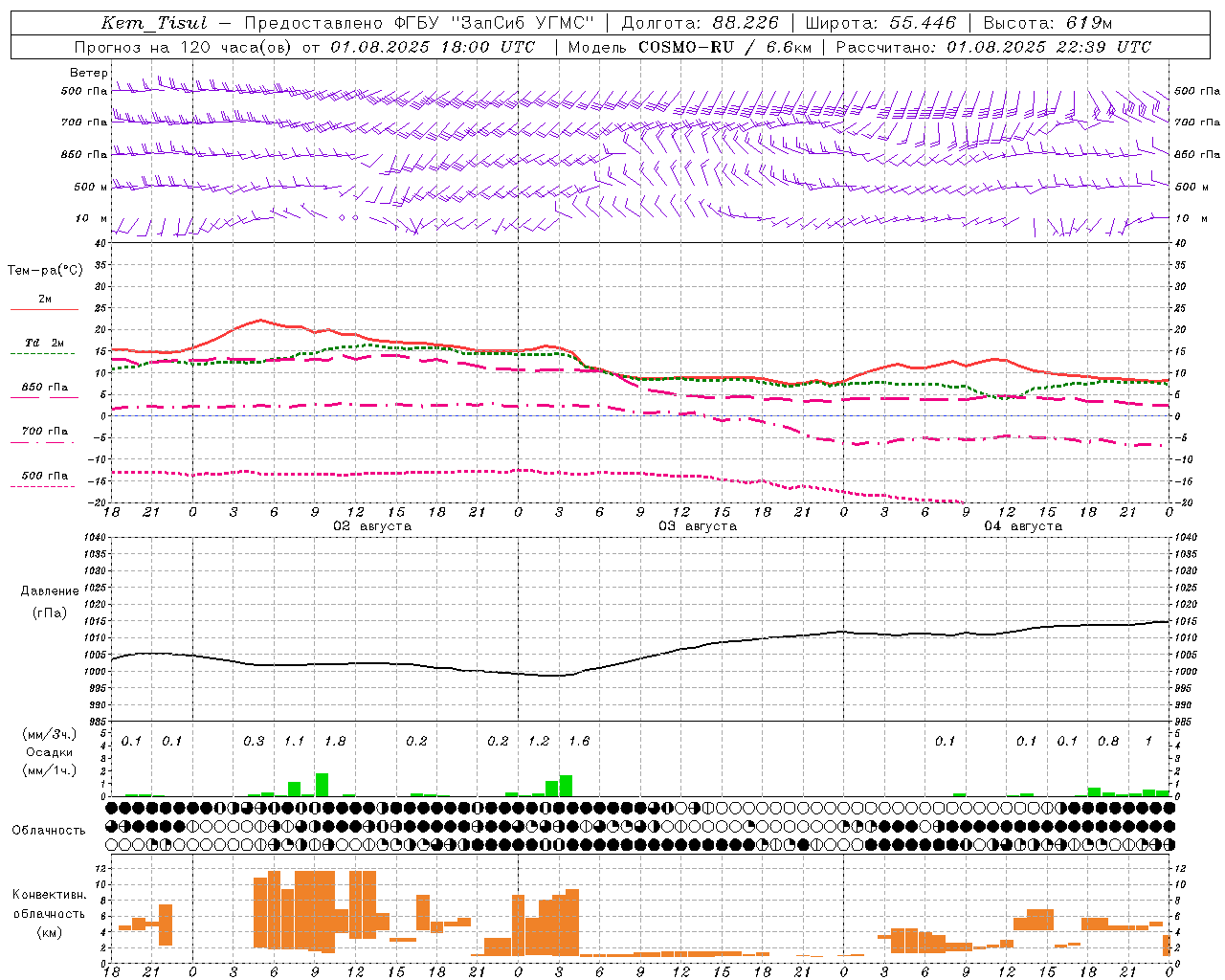Click the Конвективн. panel label

point(50,895)
